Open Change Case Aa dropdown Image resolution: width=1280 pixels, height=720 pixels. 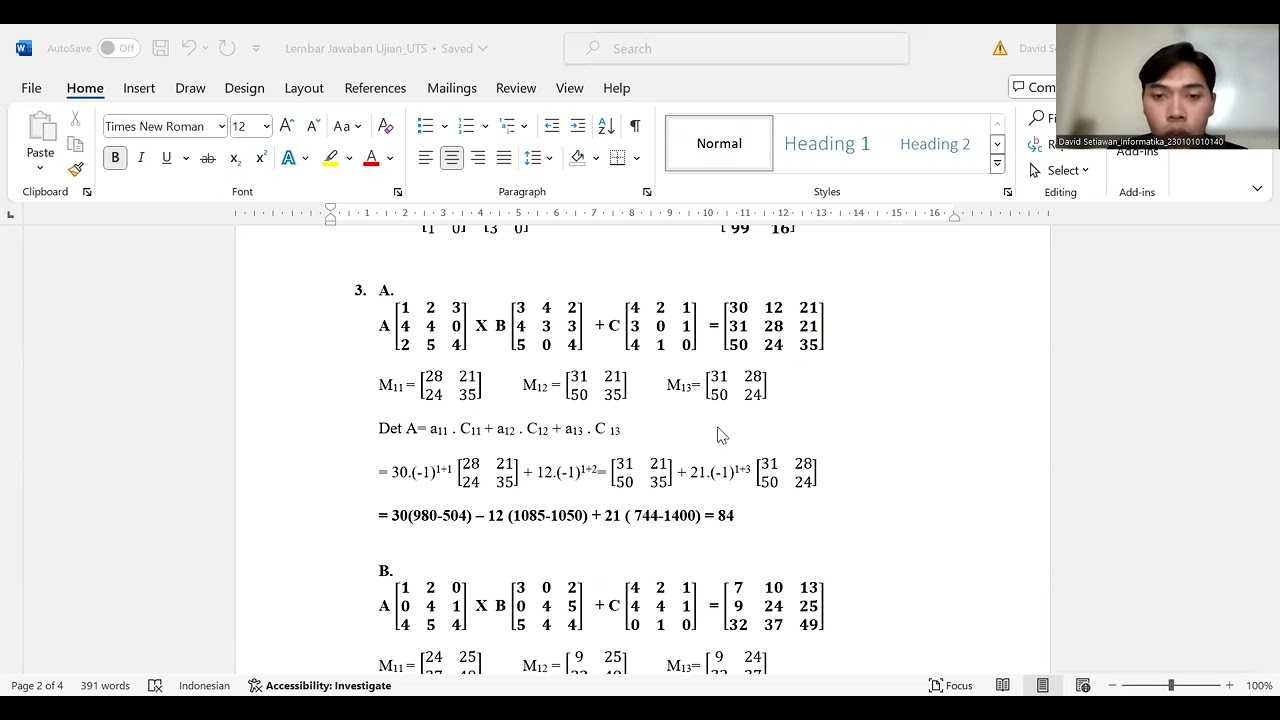click(347, 126)
